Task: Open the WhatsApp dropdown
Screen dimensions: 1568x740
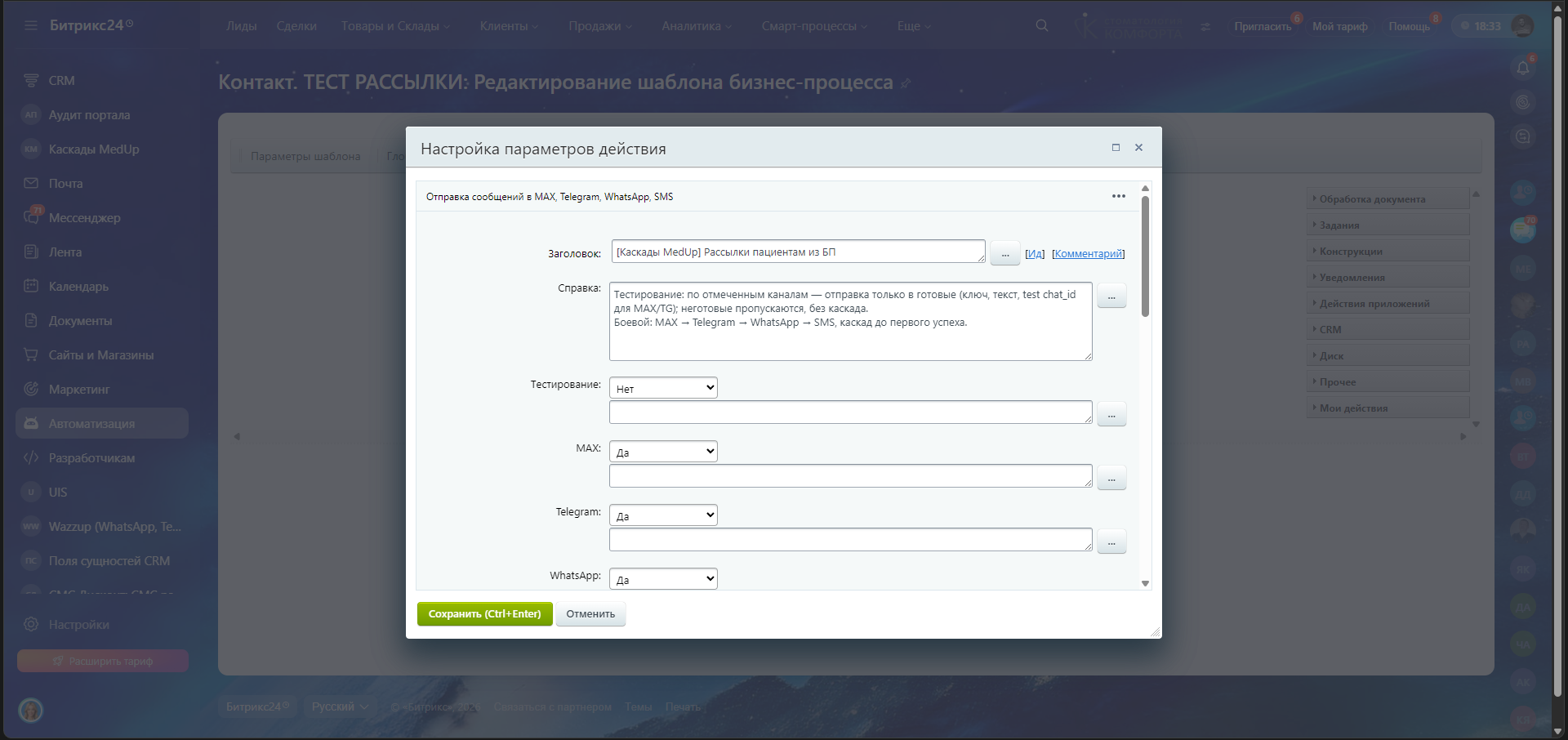Action: tap(663, 579)
